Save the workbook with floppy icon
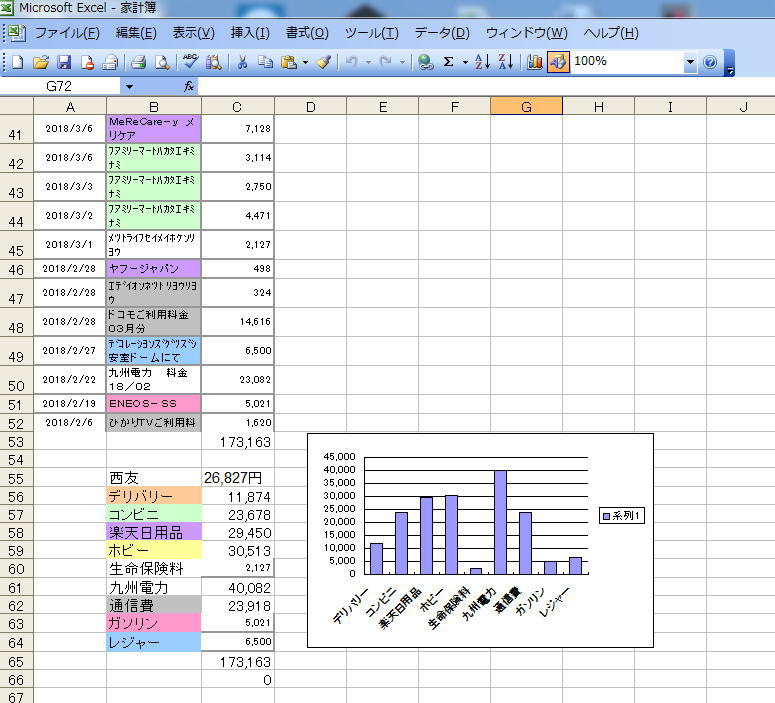 pyautogui.click(x=64, y=62)
